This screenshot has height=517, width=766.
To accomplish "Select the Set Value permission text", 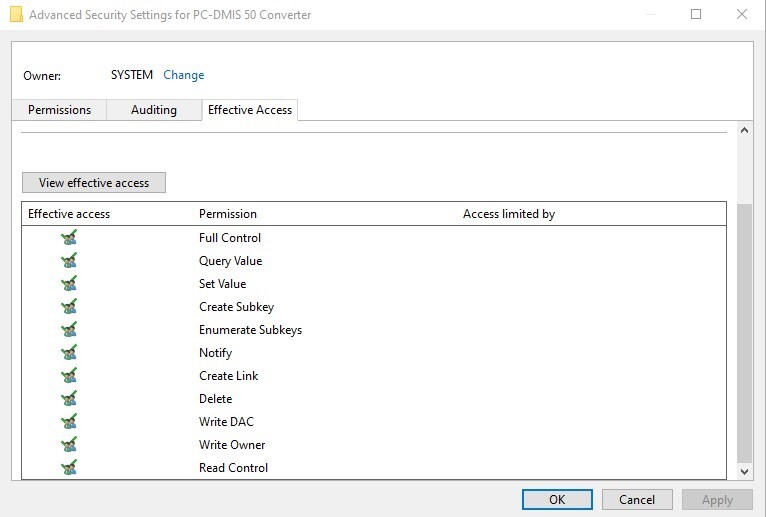I will pos(222,284).
